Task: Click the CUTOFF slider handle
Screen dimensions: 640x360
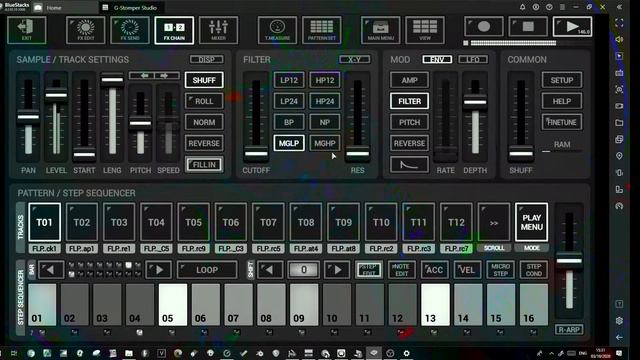Action: pos(256,154)
